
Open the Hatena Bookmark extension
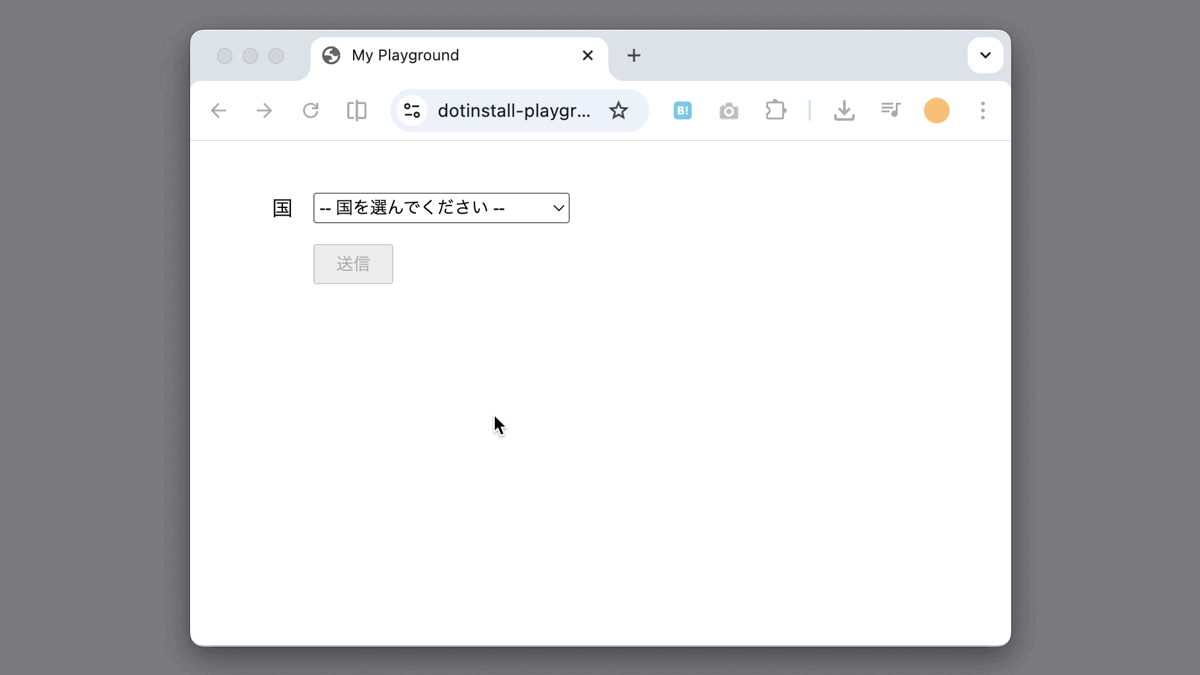[x=683, y=110]
